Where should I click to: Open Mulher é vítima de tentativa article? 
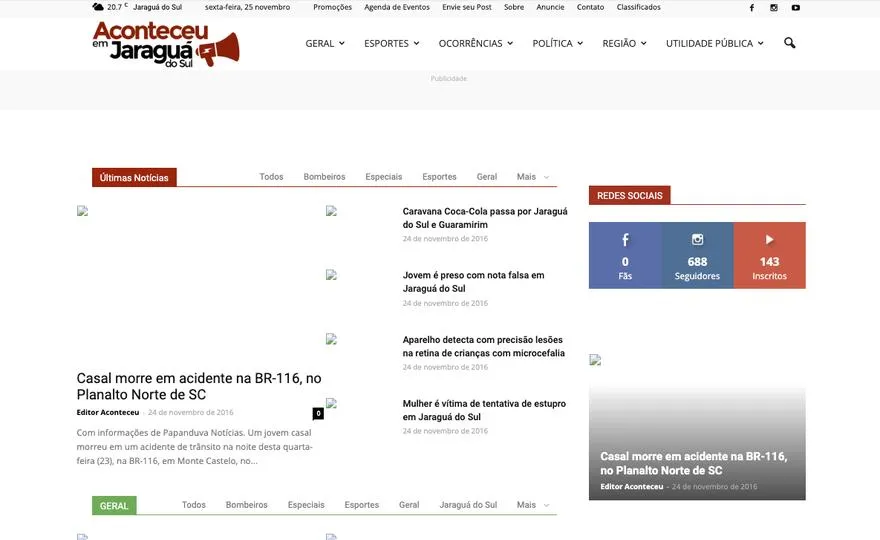click(484, 410)
